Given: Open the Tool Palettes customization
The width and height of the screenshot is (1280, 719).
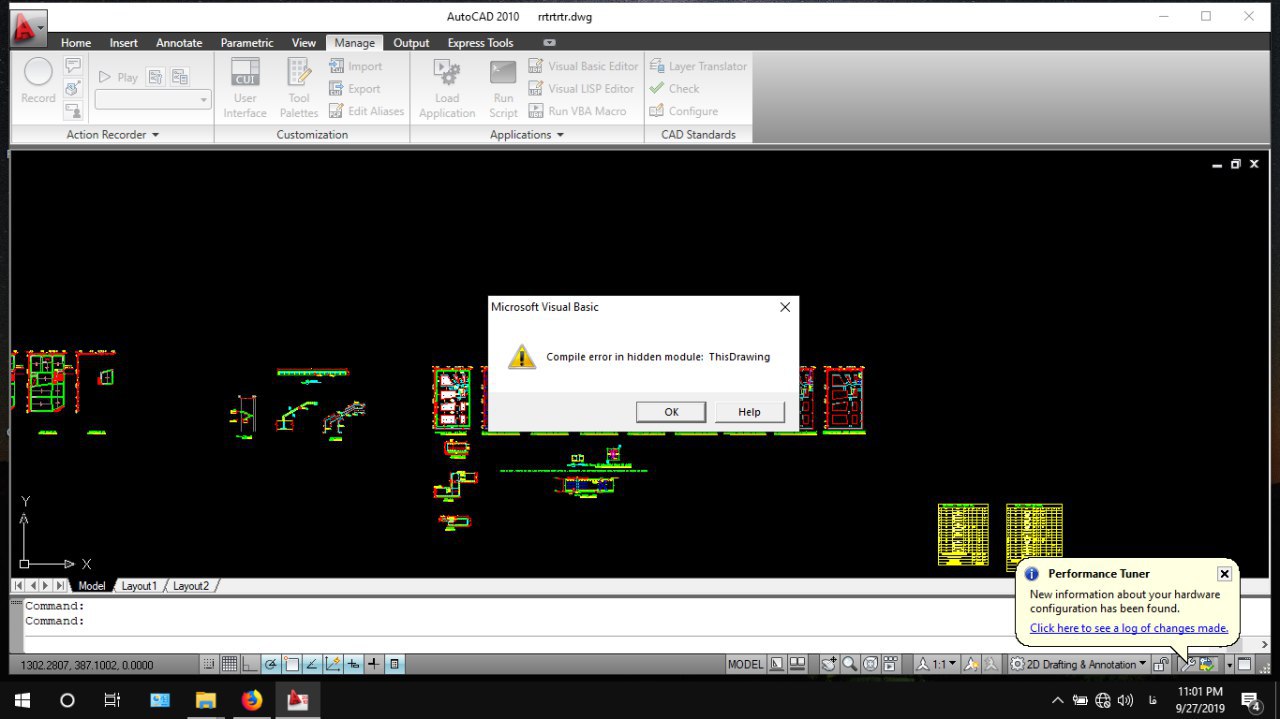Looking at the screenshot, I should coord(299,88).
